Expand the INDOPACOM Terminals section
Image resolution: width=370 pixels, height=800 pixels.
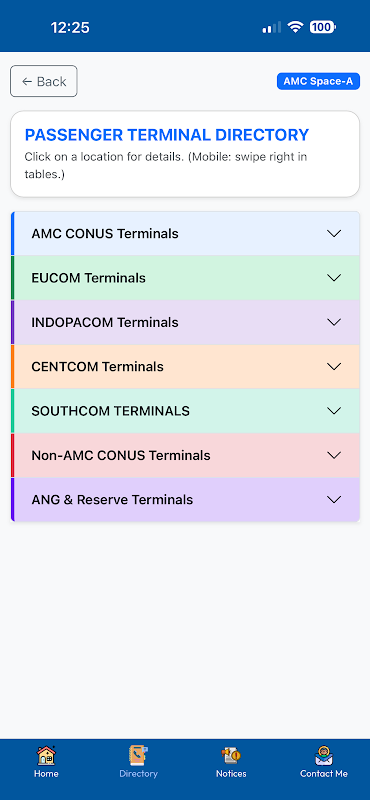point(185,322)
